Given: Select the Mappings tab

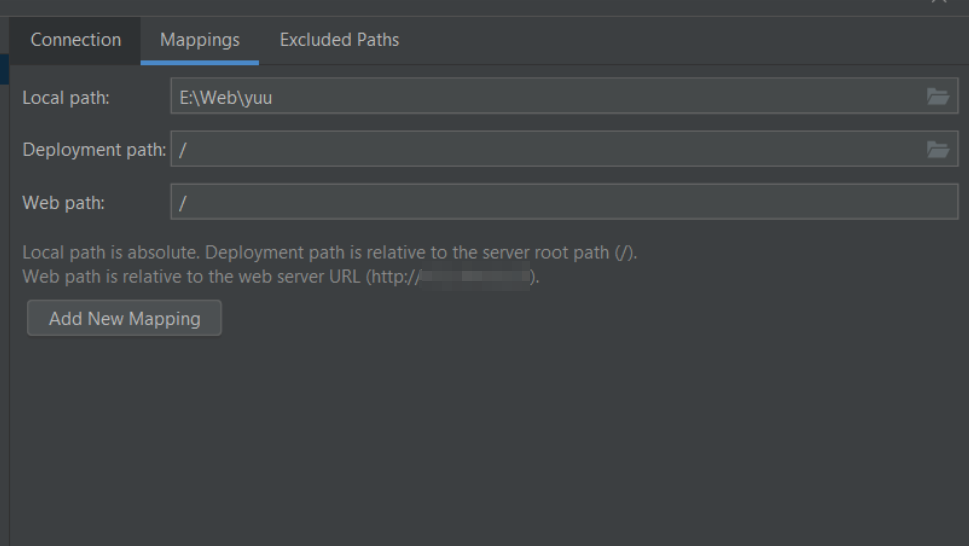Looking at the screenshot, I should pos(200,40).
